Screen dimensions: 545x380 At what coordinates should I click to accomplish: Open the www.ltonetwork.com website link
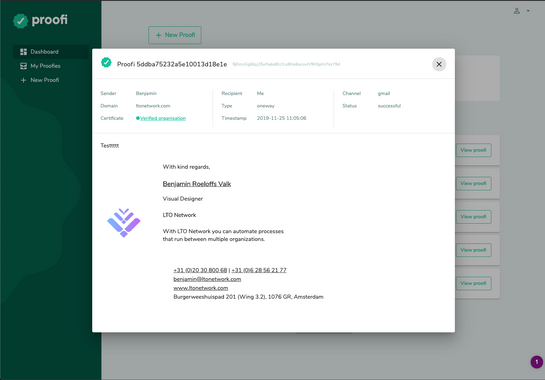201,288
